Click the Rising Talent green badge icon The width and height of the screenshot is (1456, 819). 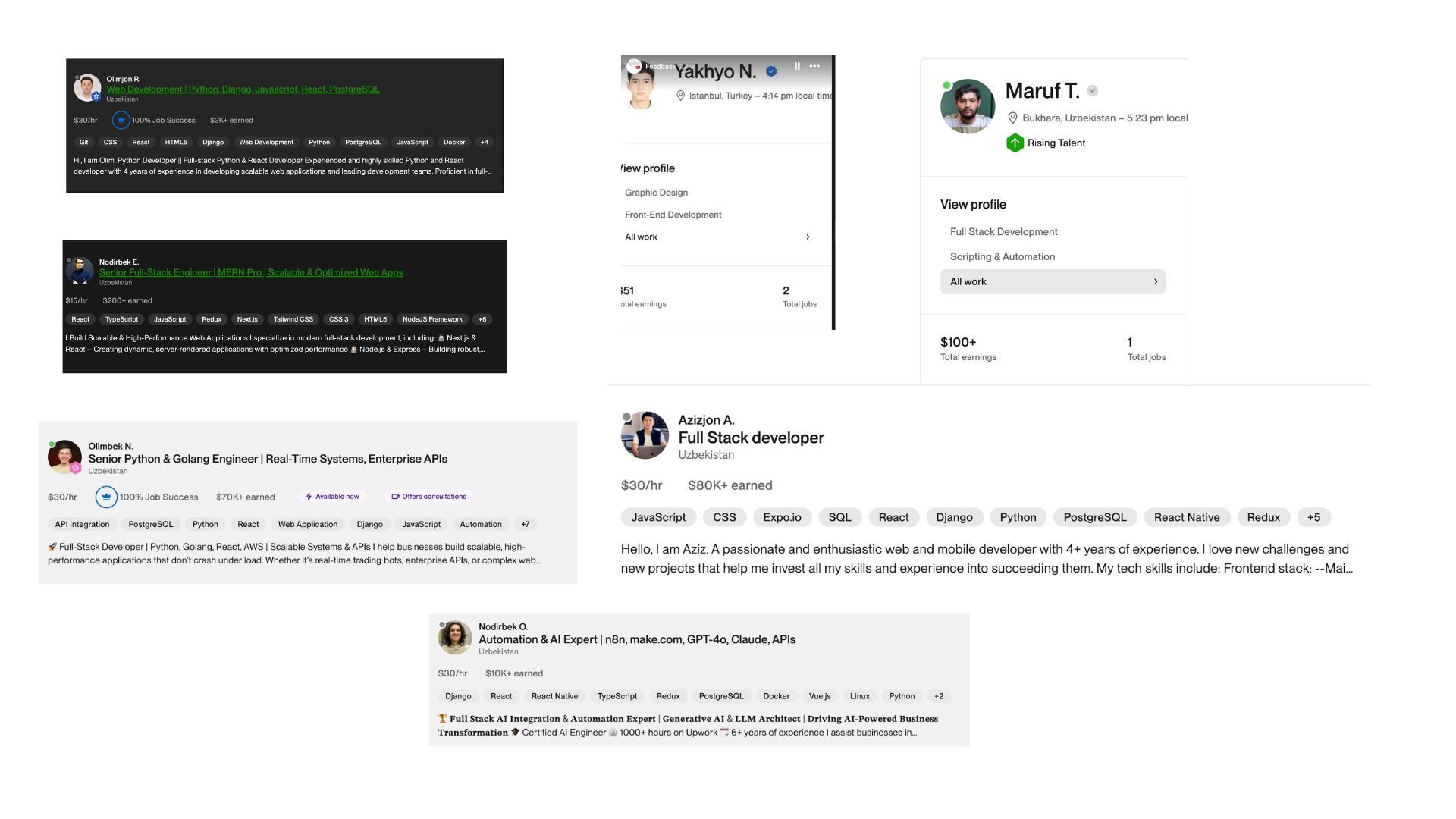pos(1015,143)
